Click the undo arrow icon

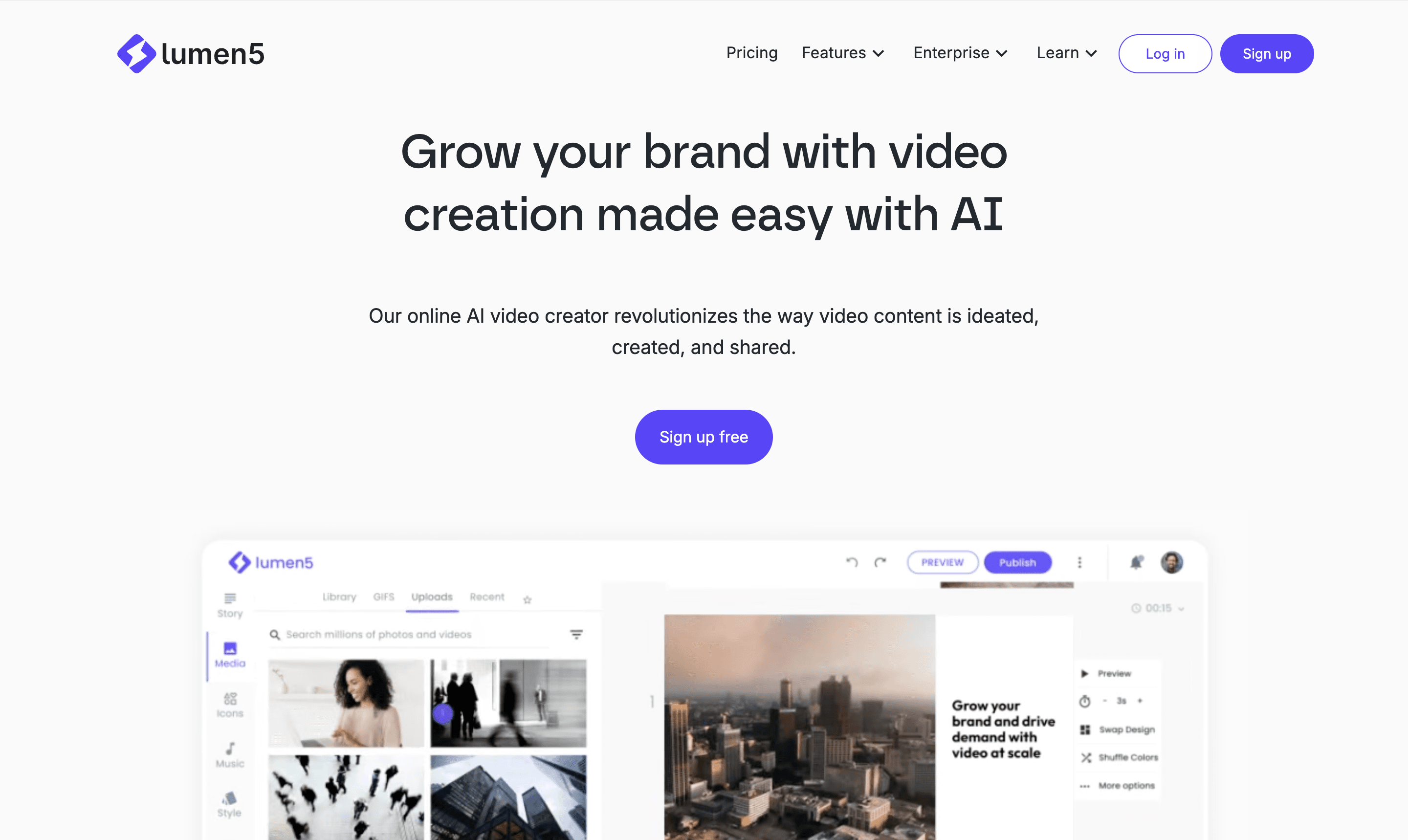(851, 561)
